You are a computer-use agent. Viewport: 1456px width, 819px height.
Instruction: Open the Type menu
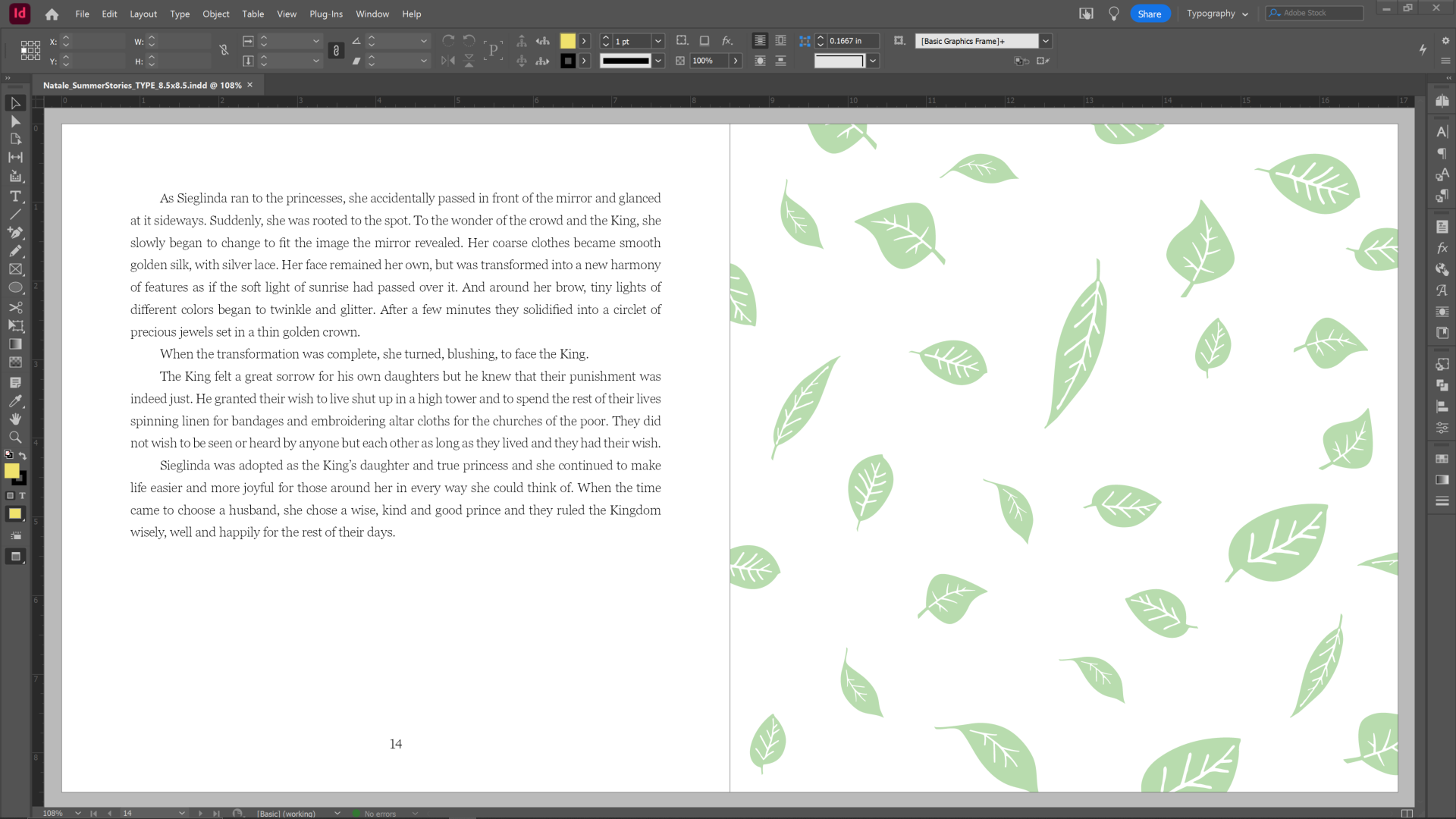coord(180,14)
